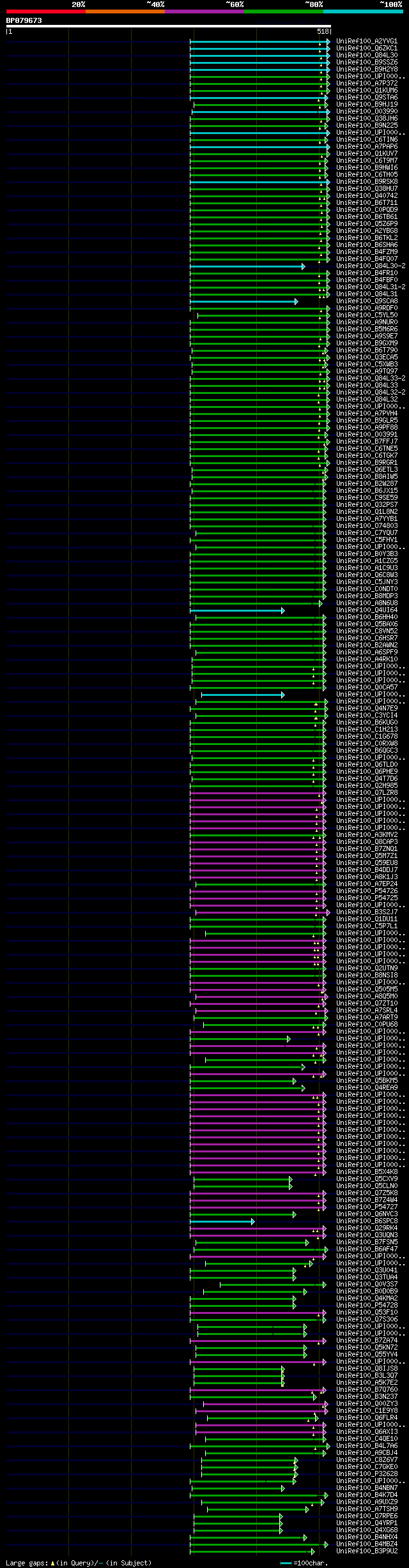The height and width of the screenshot is (1568, 409).
Task: Click label UniRef100_B9RSK8
Action: coord(367,182)
